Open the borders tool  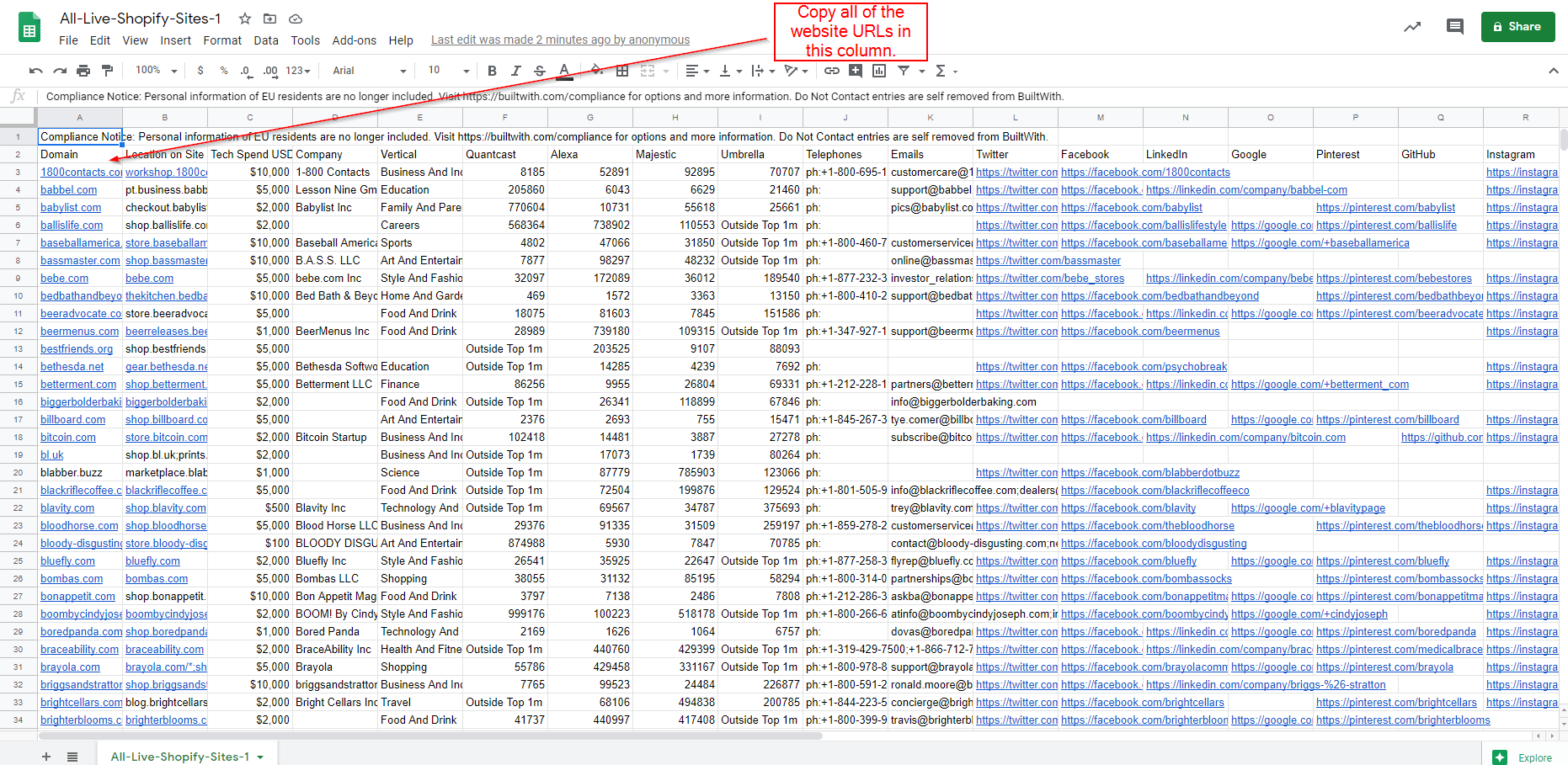click(622, 71)
